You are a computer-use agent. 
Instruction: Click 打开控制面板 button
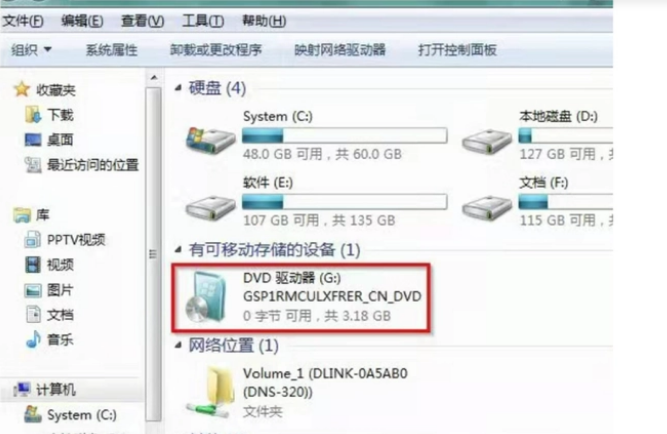[x=457, y=50]
